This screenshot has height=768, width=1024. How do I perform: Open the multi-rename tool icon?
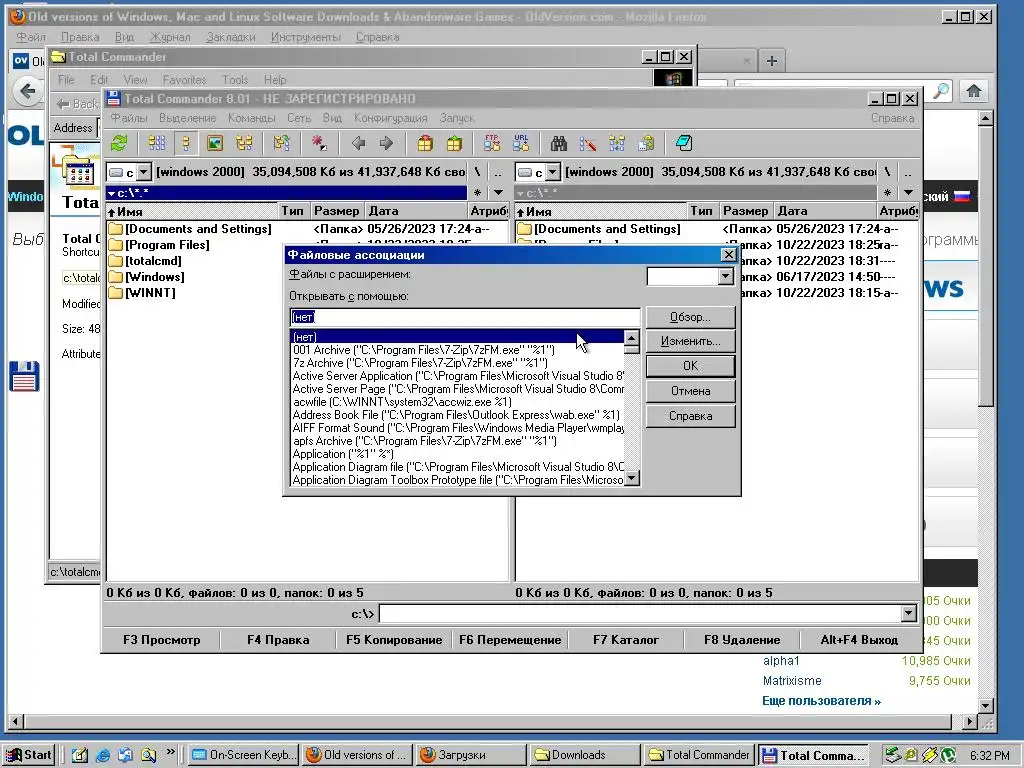click(588, 143)
